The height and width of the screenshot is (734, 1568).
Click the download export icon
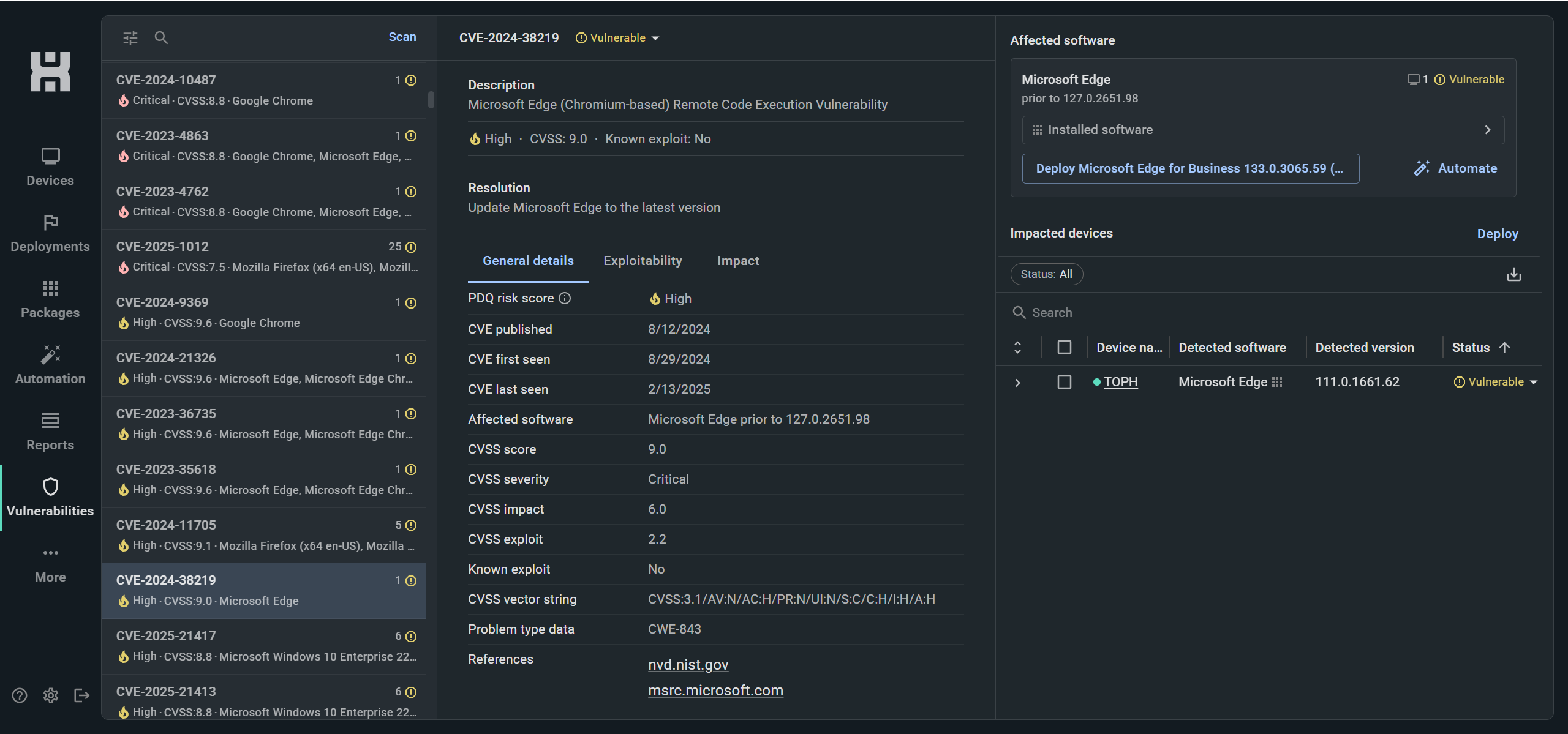(x=1513, y=274)
